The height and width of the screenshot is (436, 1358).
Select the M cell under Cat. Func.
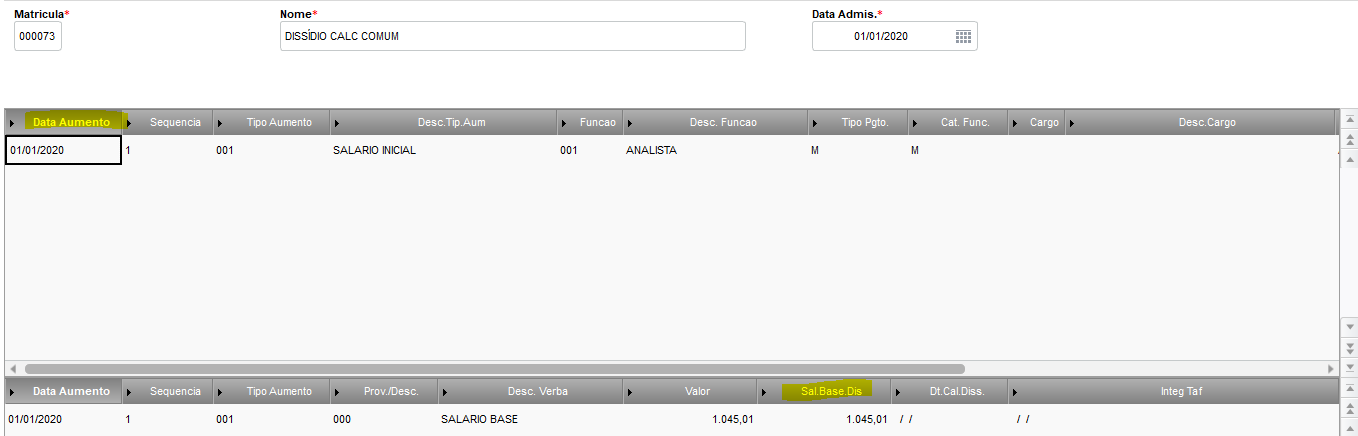pyautogui.click(x=957, y=150)
